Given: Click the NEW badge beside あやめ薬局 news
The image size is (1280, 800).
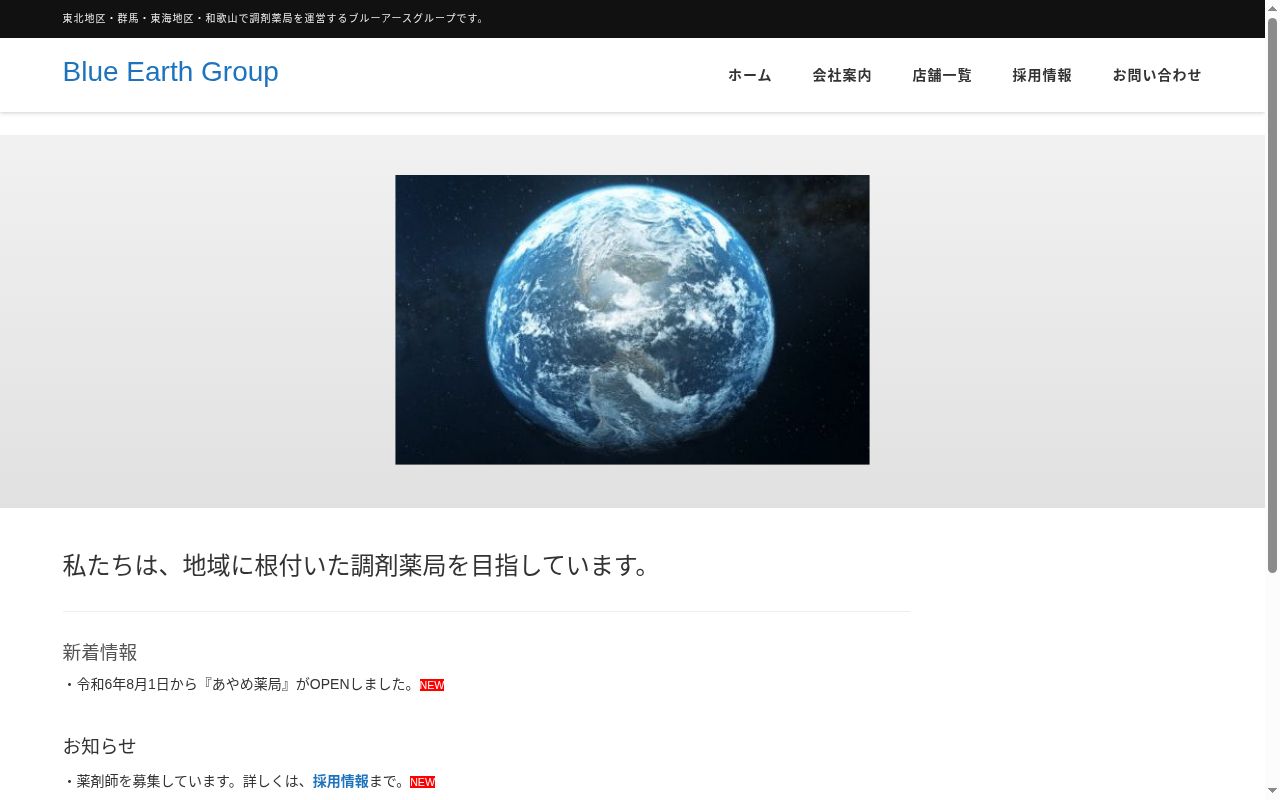Looking at the screenshot, I should (432, 685).
